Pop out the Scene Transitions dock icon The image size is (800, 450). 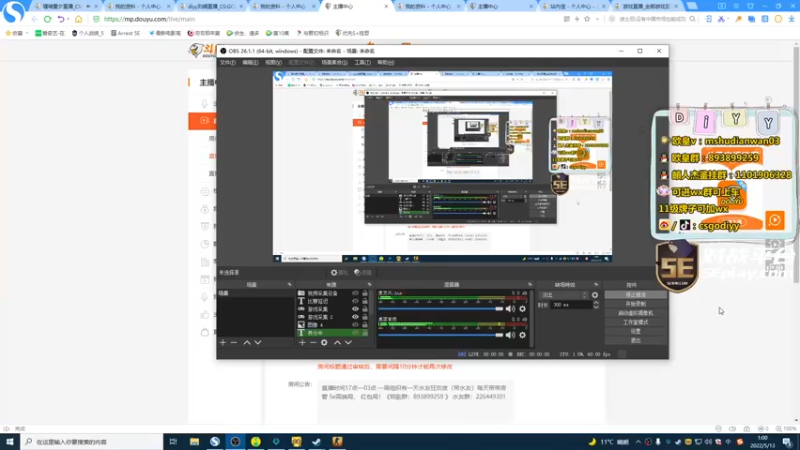tap(596, 285)
